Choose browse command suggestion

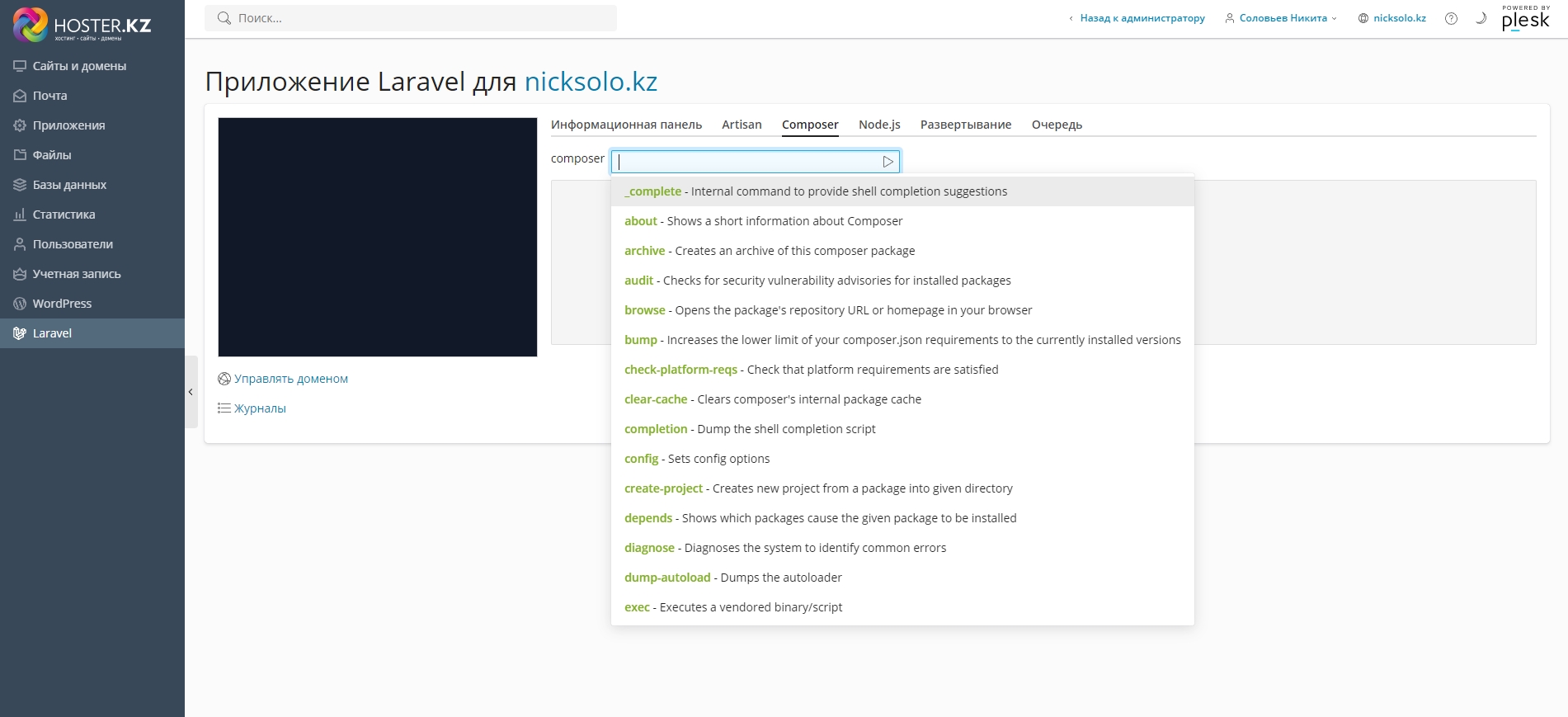pos(902,310)
